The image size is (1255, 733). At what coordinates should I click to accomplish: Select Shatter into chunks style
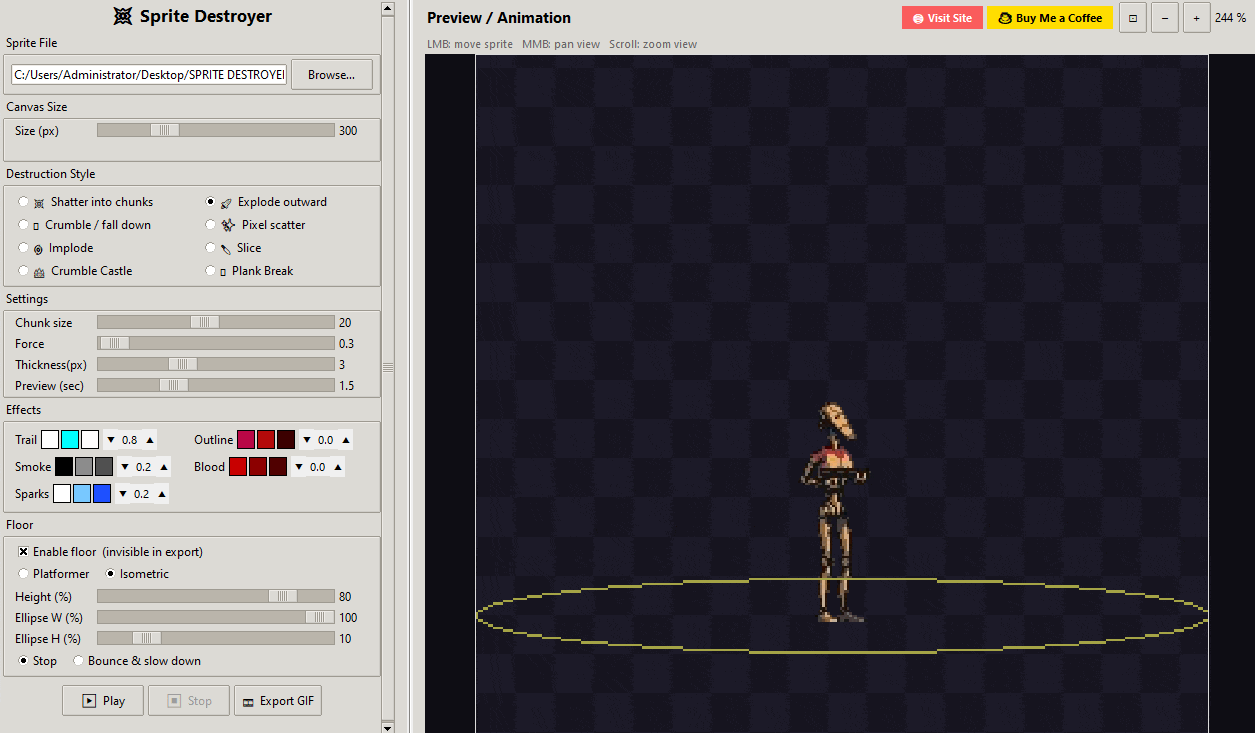24,202
